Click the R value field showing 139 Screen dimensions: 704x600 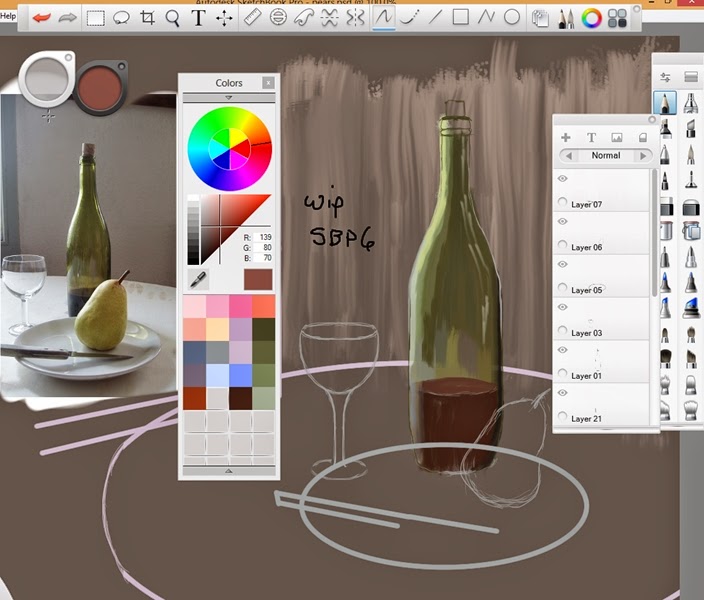[x=263, y=237]
